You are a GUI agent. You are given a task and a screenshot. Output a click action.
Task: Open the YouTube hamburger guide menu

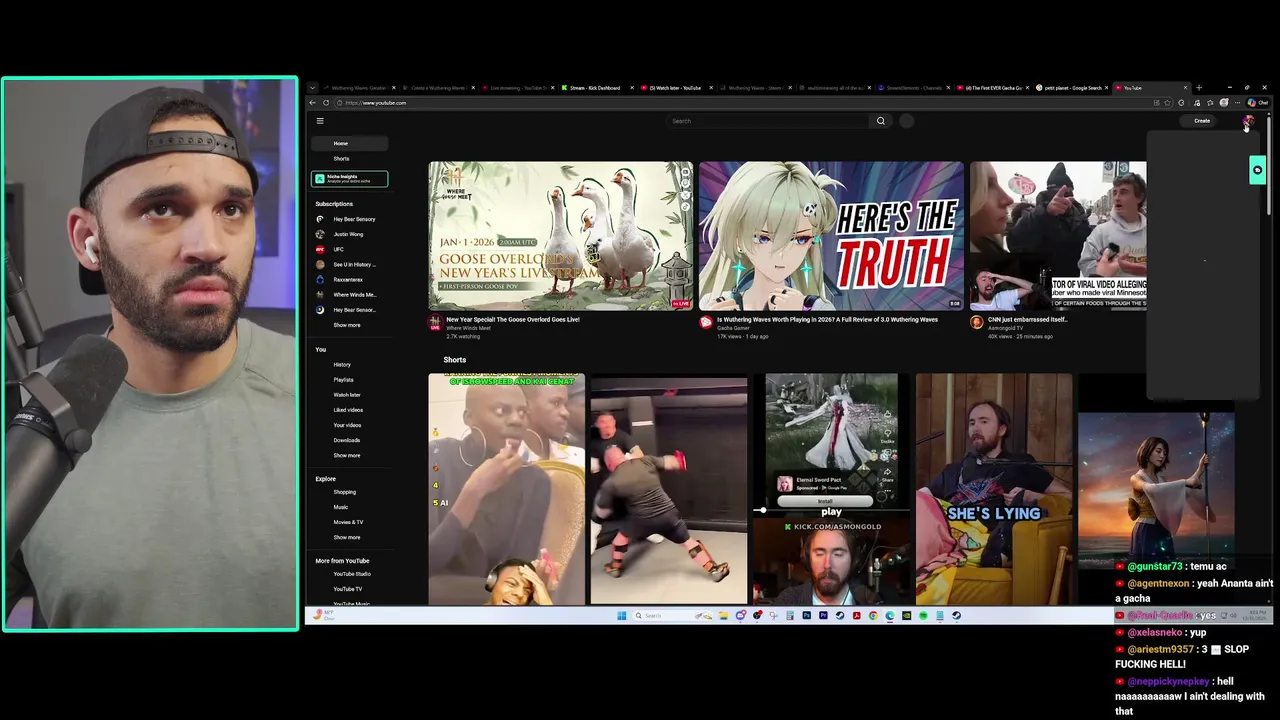point(320,121)
